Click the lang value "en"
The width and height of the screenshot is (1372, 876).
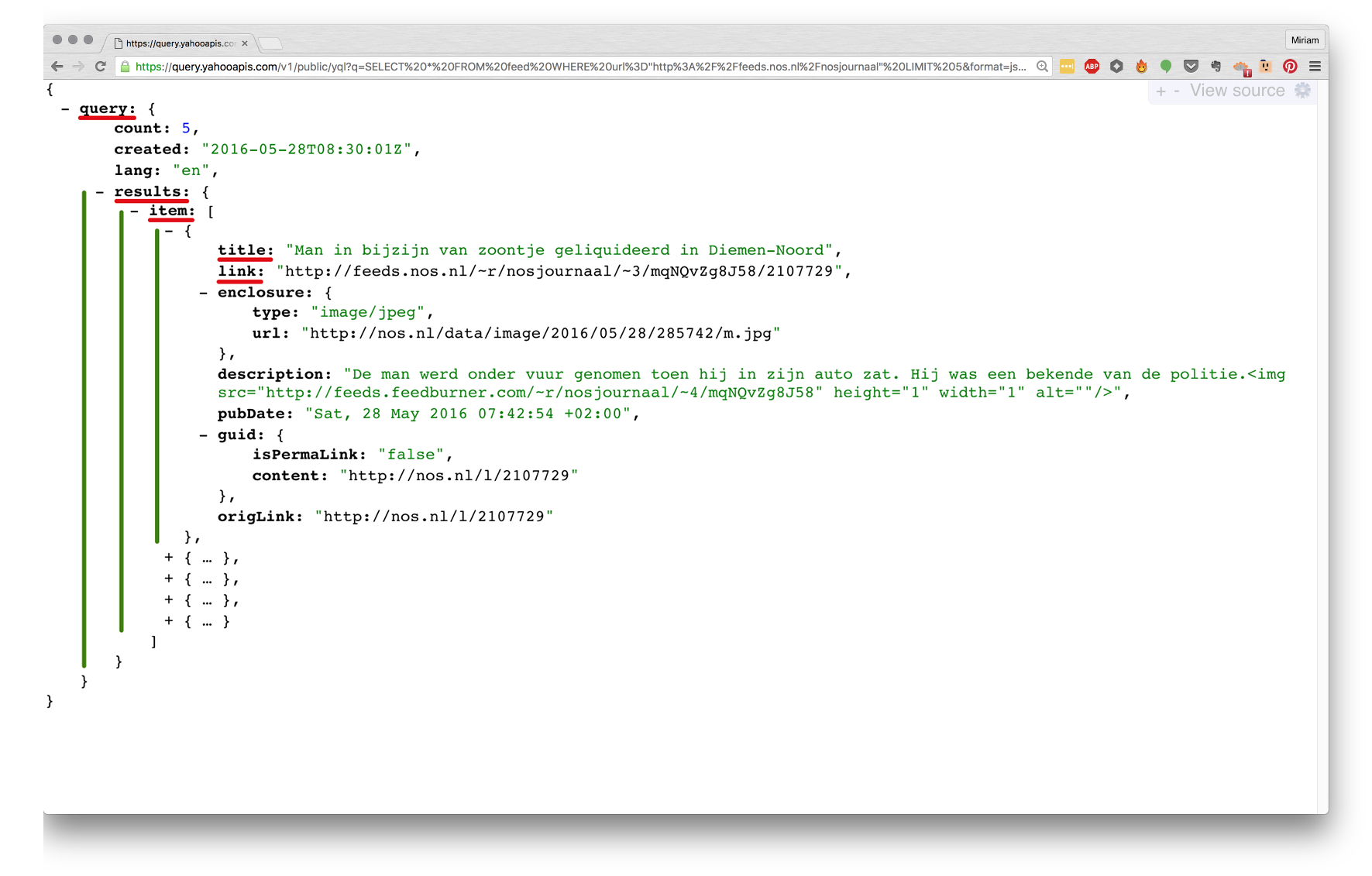(x=191, y=170)
